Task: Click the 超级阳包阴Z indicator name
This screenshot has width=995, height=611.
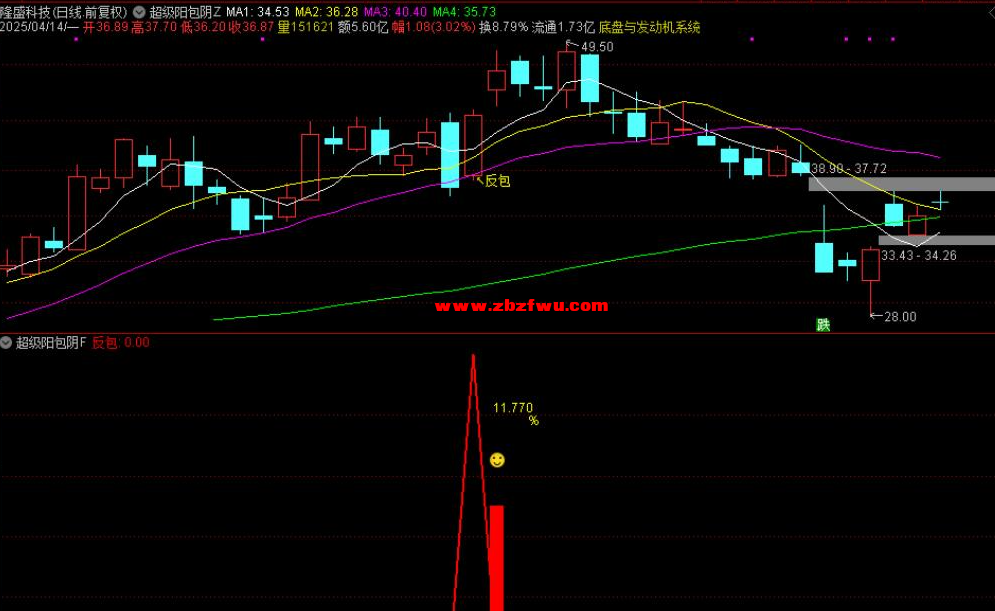Action: click(x=185, y=12)
